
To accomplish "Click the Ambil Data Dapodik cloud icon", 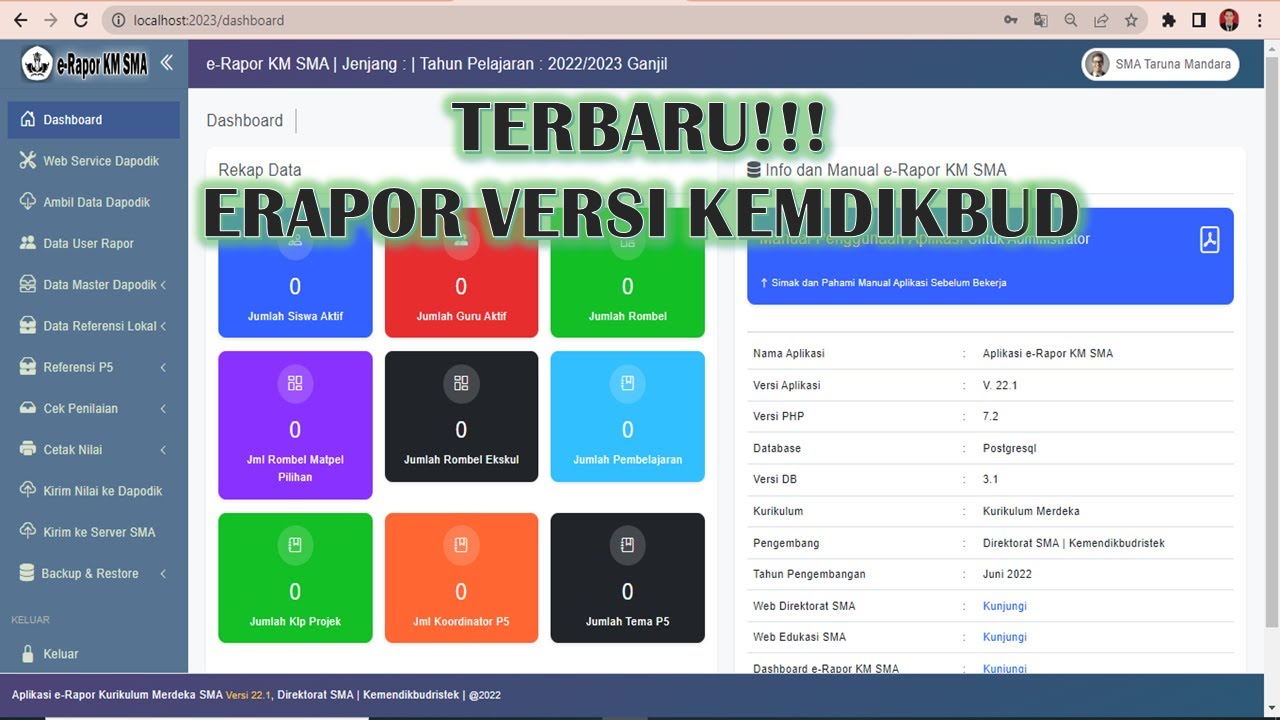I will pos(27,201).
